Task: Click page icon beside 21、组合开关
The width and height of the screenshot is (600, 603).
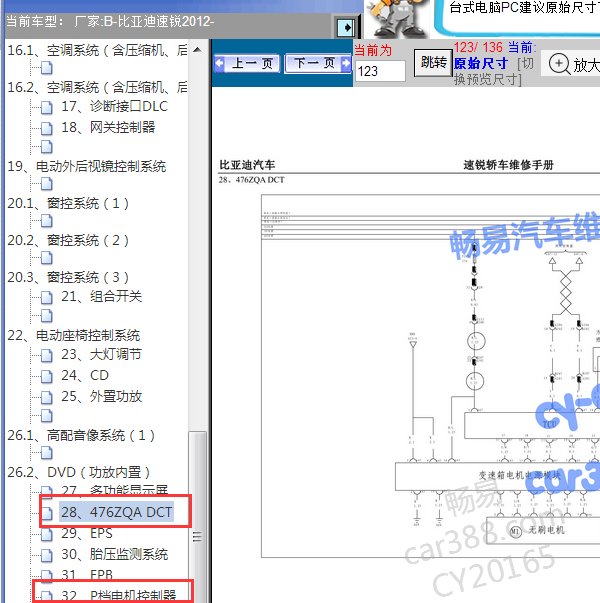Action: coord(47,297)
